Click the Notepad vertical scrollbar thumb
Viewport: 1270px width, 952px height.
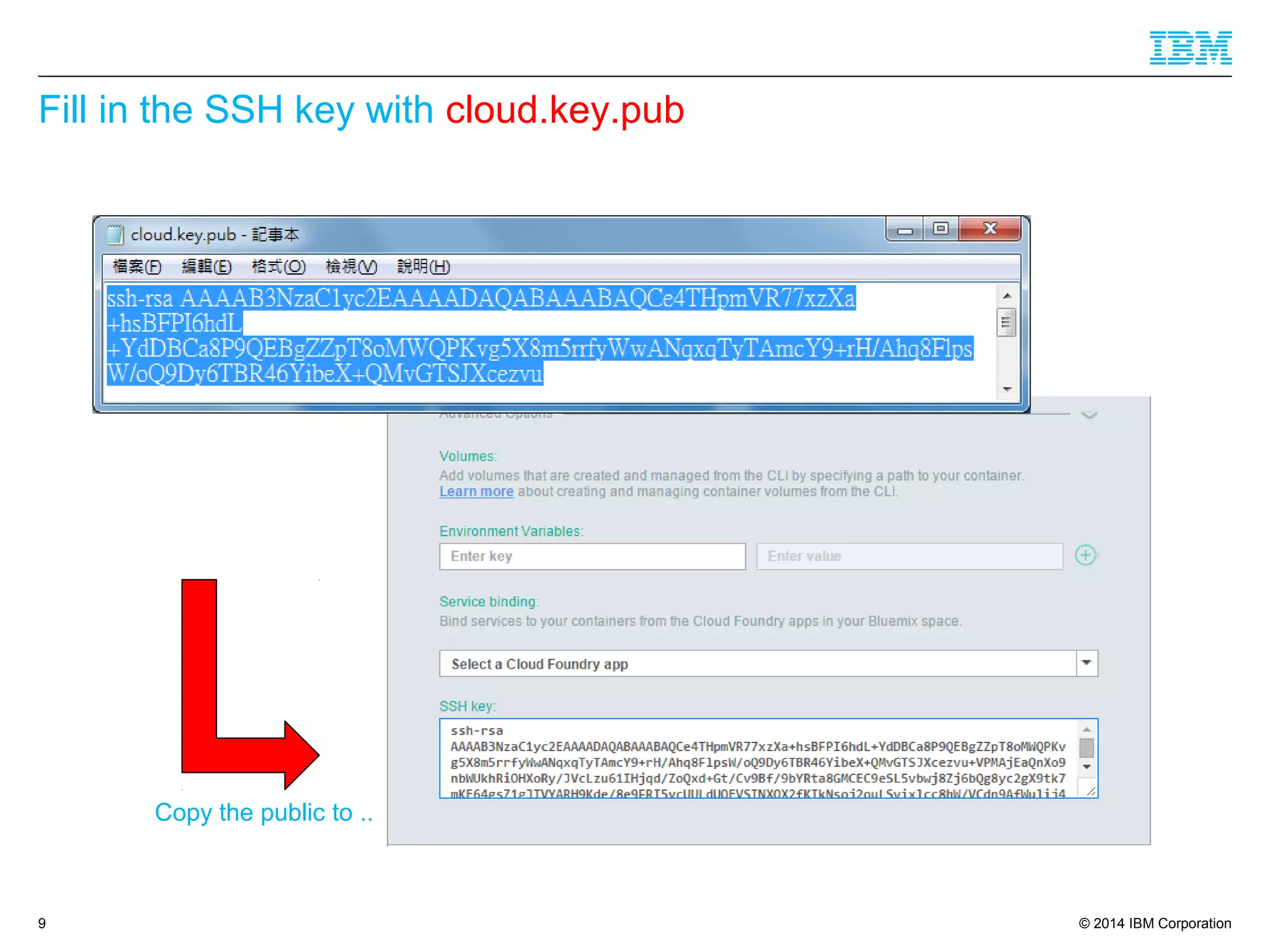pyautogui.click(x=1006, y=322)
